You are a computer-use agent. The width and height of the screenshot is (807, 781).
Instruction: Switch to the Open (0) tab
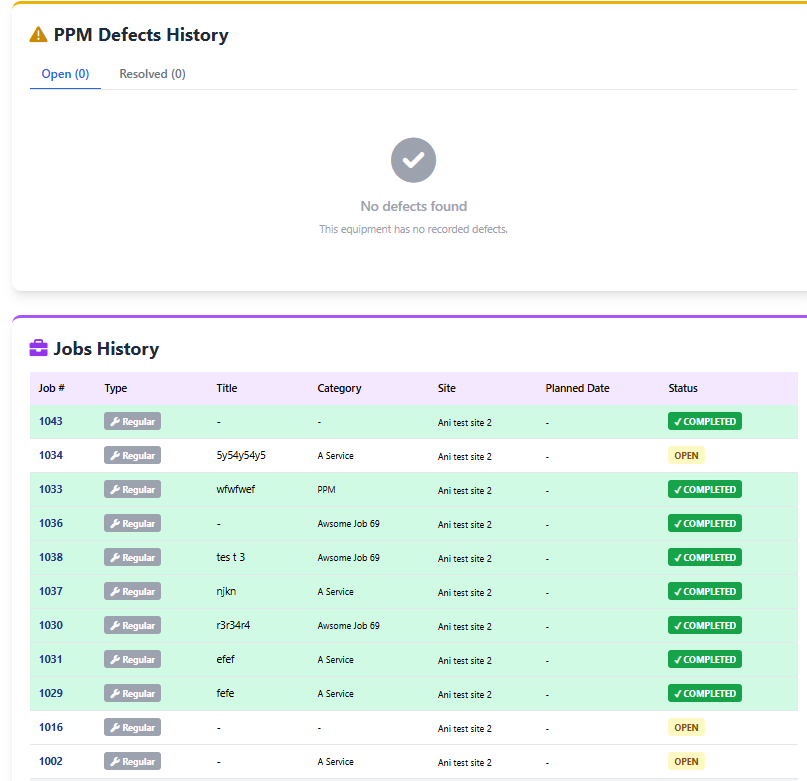[x=65, y=74]
